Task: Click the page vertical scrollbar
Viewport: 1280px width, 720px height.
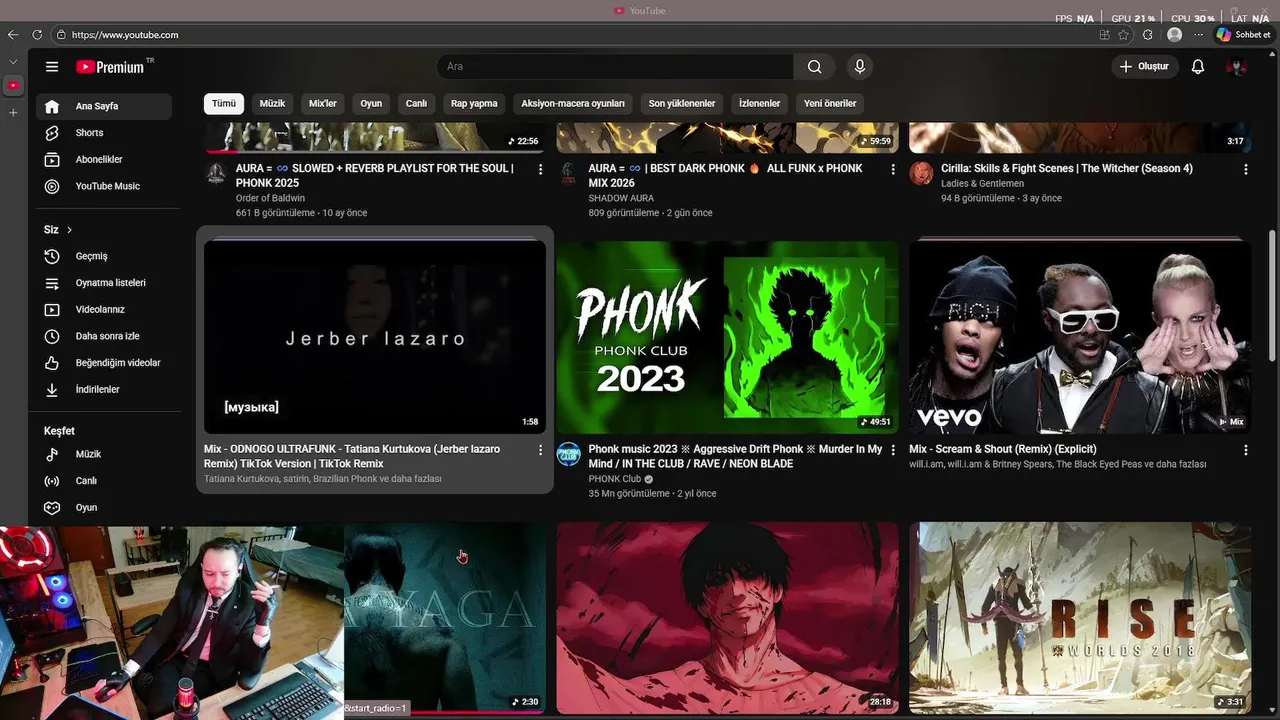Action: coord(1272,295)
